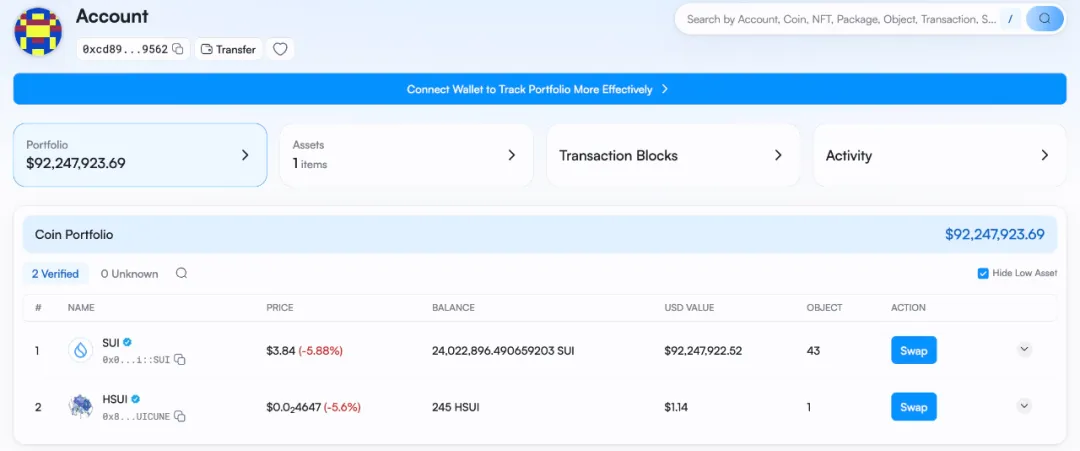Switch to the 2 Verified tab
This screenshot has height=451, width=1080.
pyautogui.click(x=55, y=273)
